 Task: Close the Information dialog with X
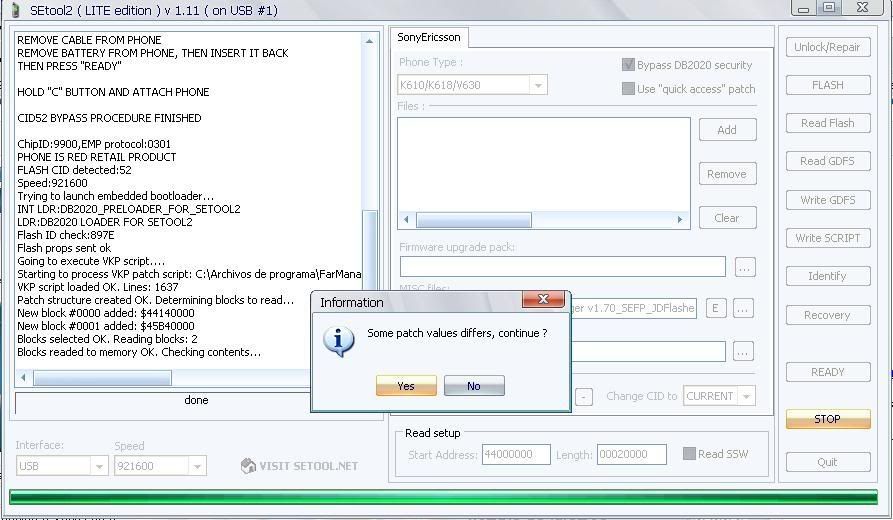[543, 299]
